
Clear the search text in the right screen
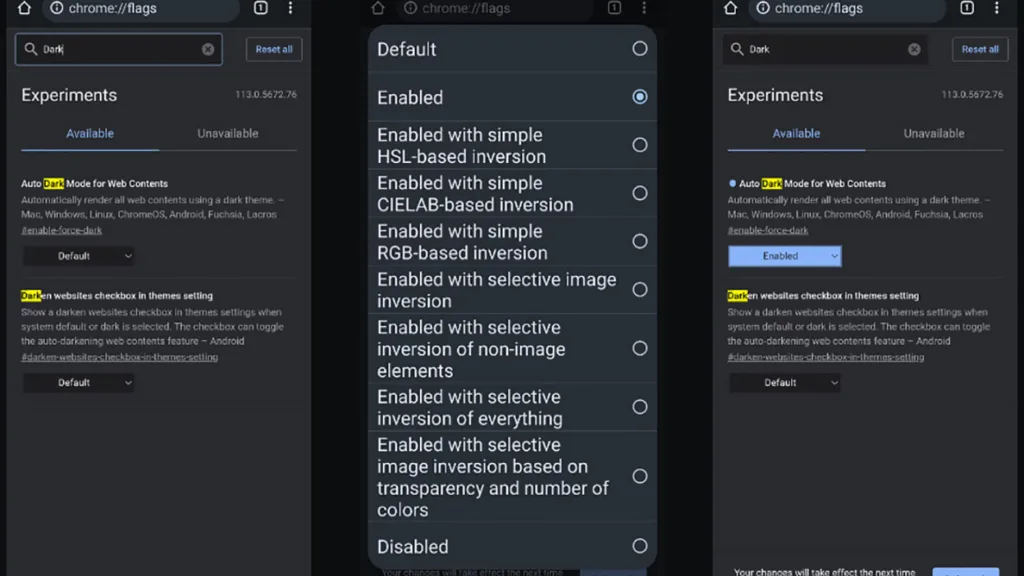coord(914,49)
